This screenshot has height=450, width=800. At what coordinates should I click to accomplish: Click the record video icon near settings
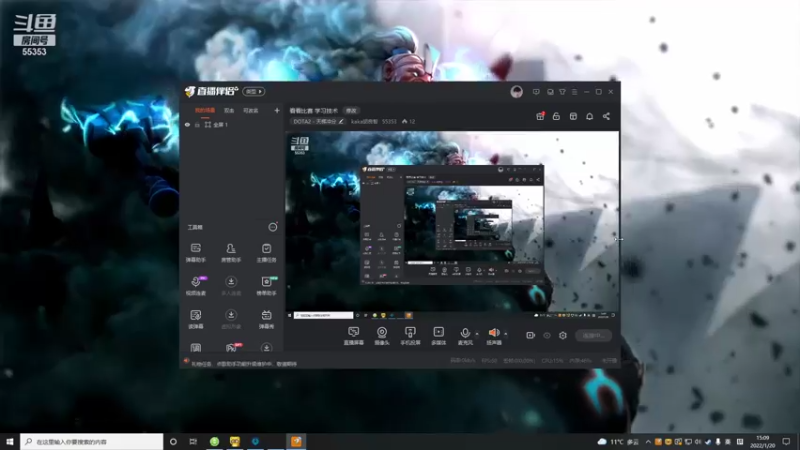point(531,335)
